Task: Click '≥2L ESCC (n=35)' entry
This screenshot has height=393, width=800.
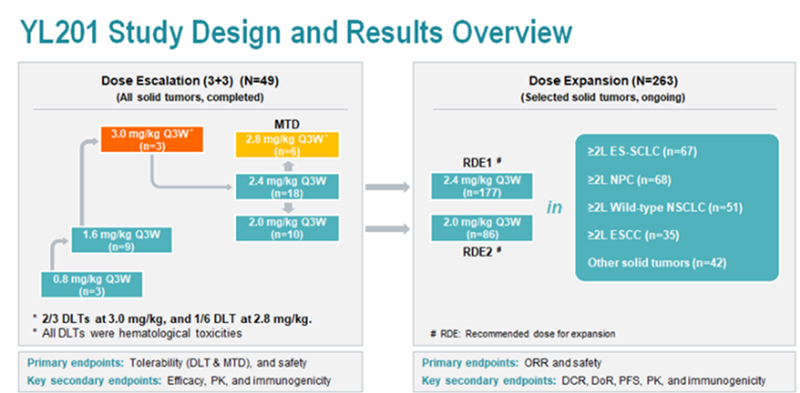Action: [x=633, y=235]
